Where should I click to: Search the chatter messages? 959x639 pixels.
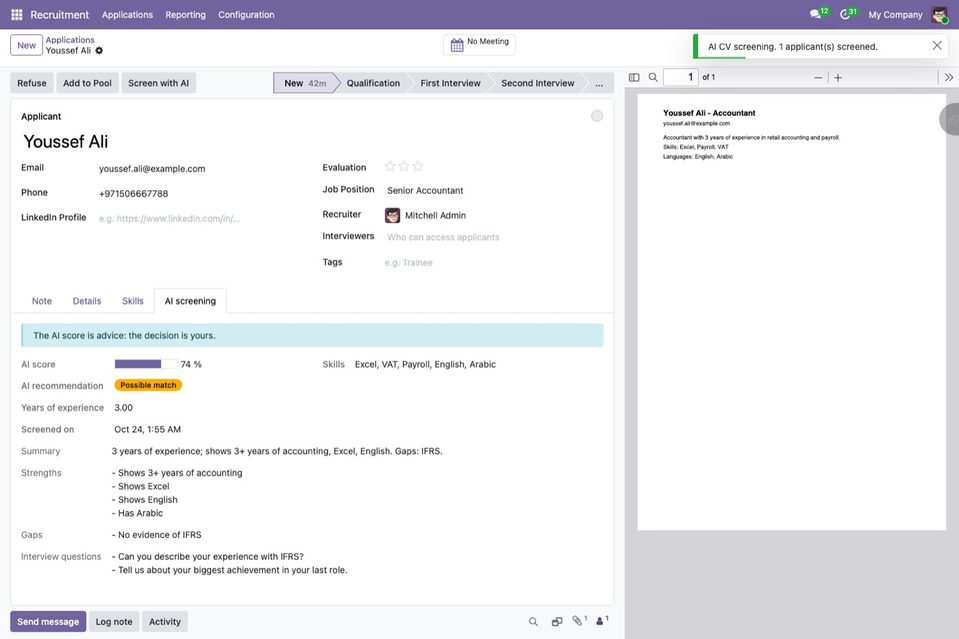click(x=533, y=622)
